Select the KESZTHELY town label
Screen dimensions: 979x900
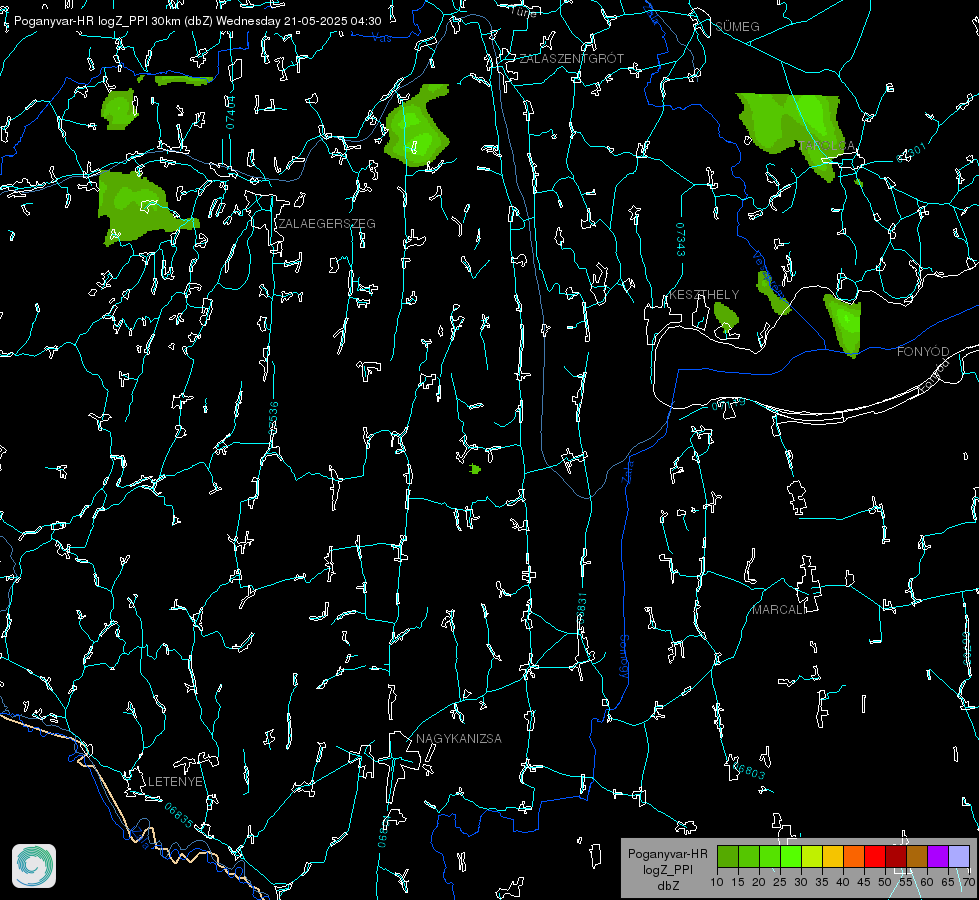tap(704, 294)
